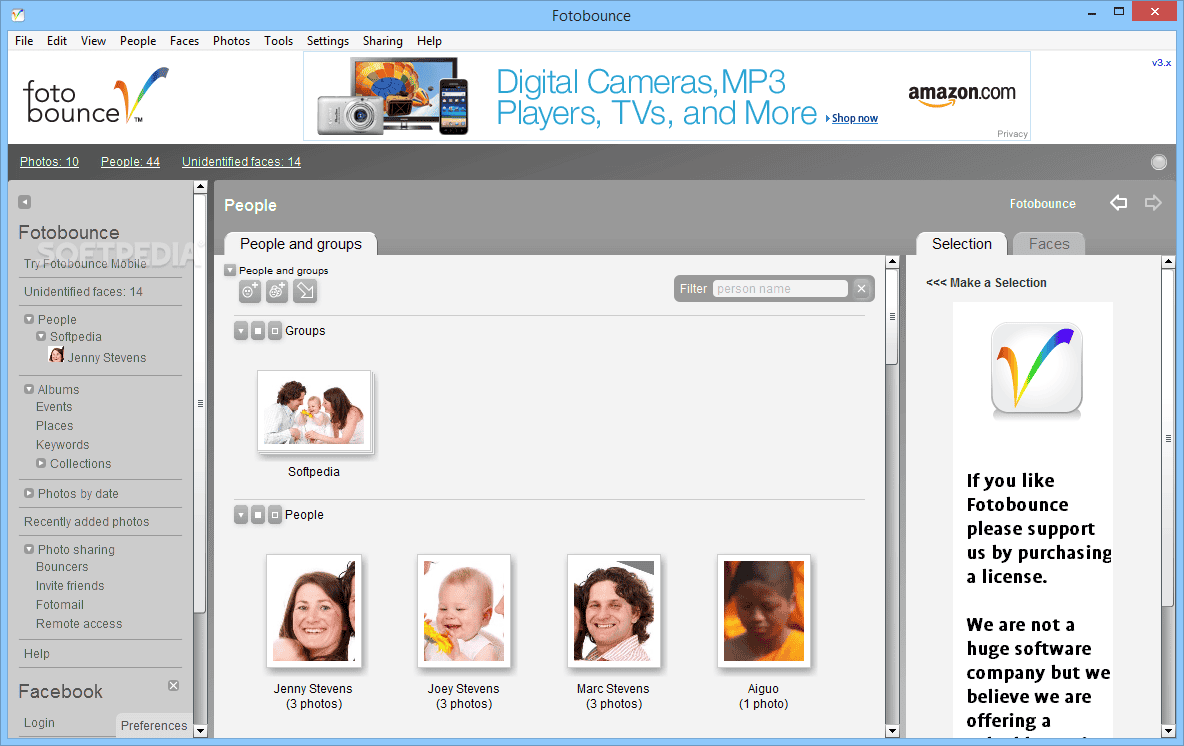
Task: Select Joey Stevens' photo thumbnail
Action: [464, 611]
